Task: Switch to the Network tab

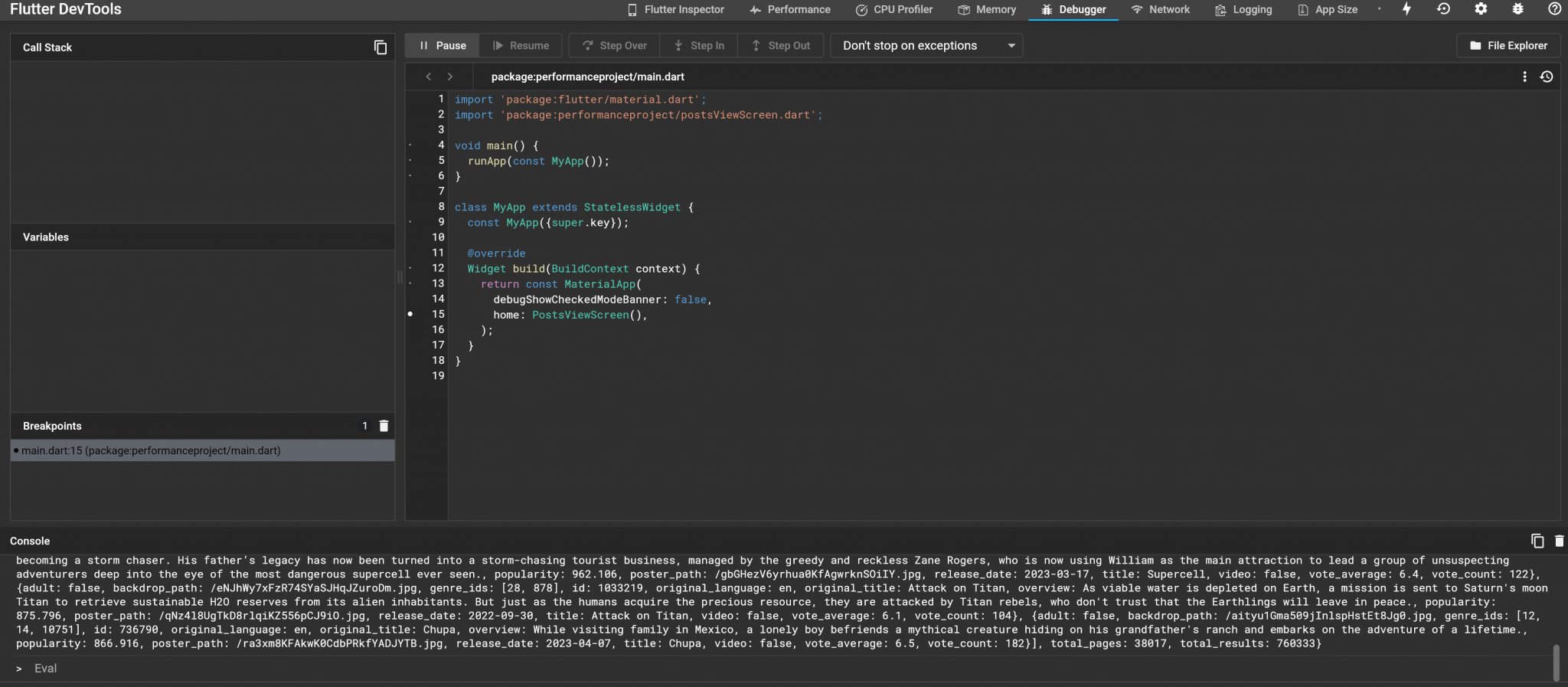Action: 1160,10
